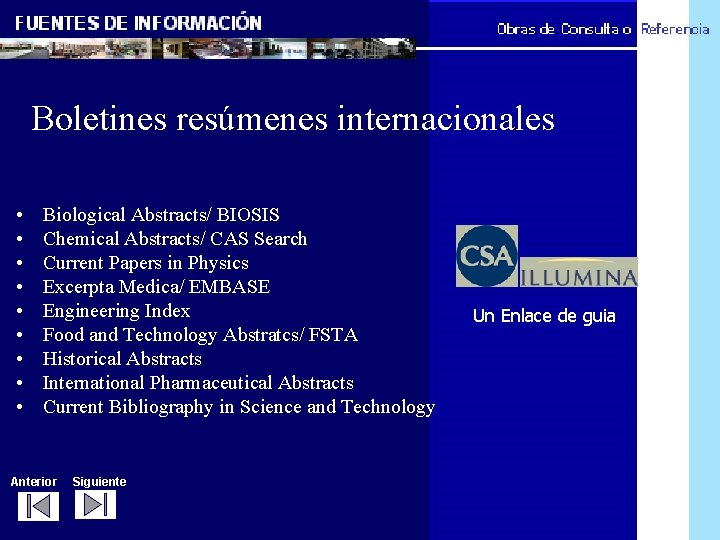
Task: Click the 'Boletines resúmenes internacionales' title
Action: point(293,118)
